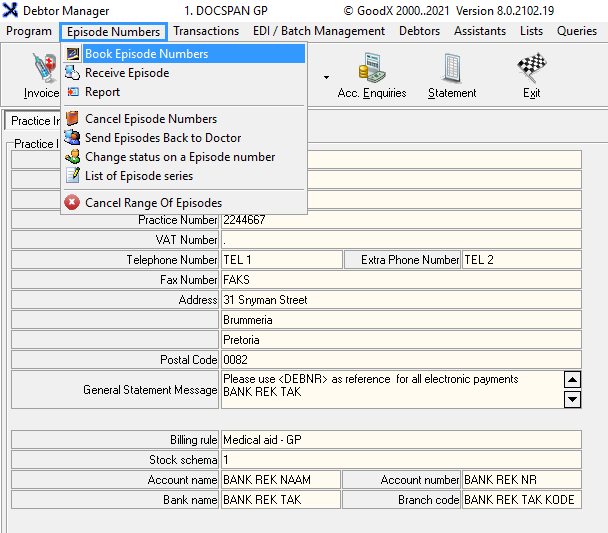Select Book Episode Numbers menu entry

tap(146, 54)
